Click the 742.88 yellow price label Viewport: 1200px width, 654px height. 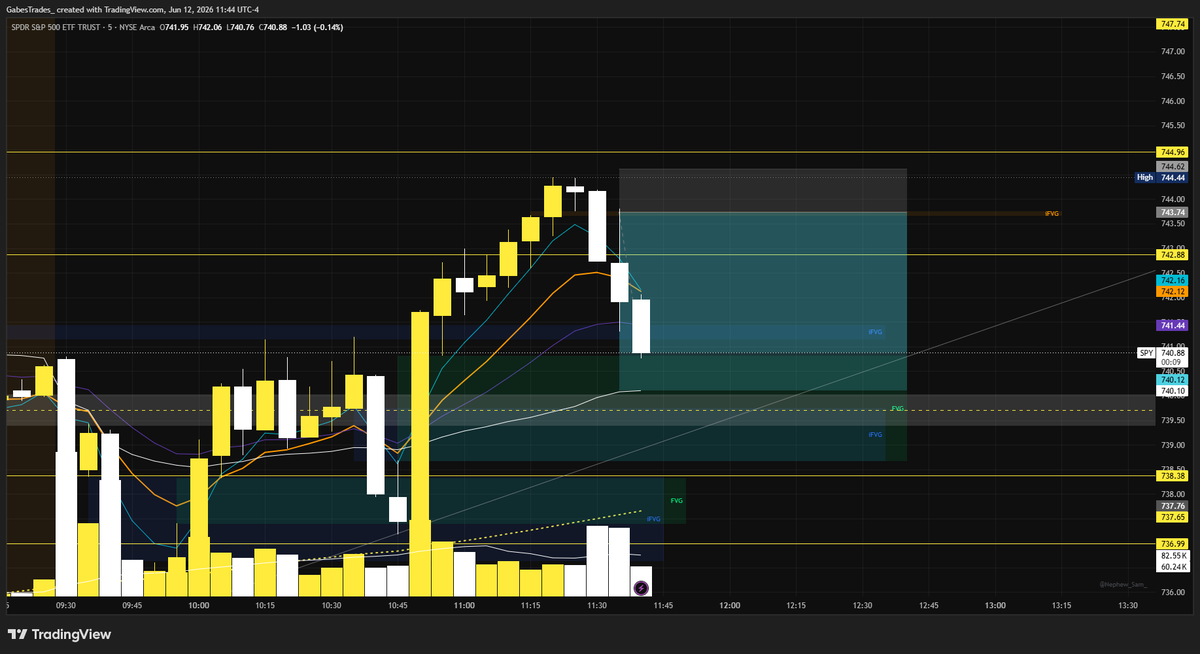tap(1172, 255)
